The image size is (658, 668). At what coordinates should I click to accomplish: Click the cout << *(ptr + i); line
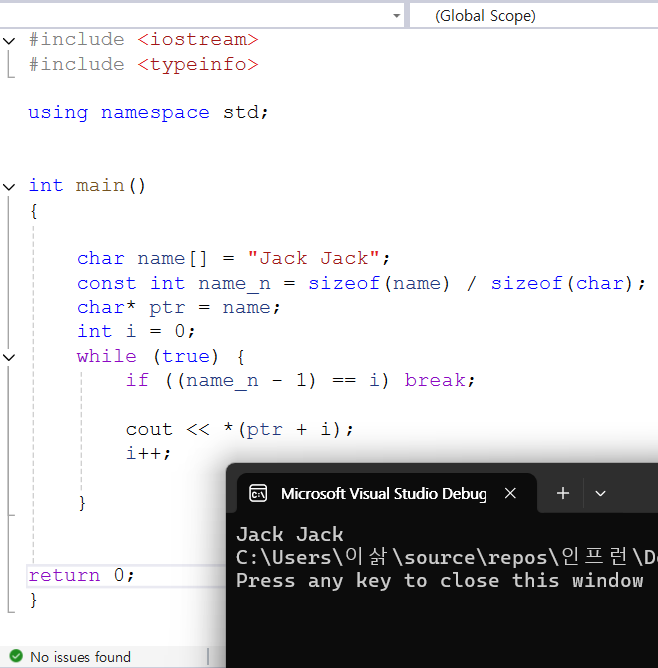pos(239,429)
